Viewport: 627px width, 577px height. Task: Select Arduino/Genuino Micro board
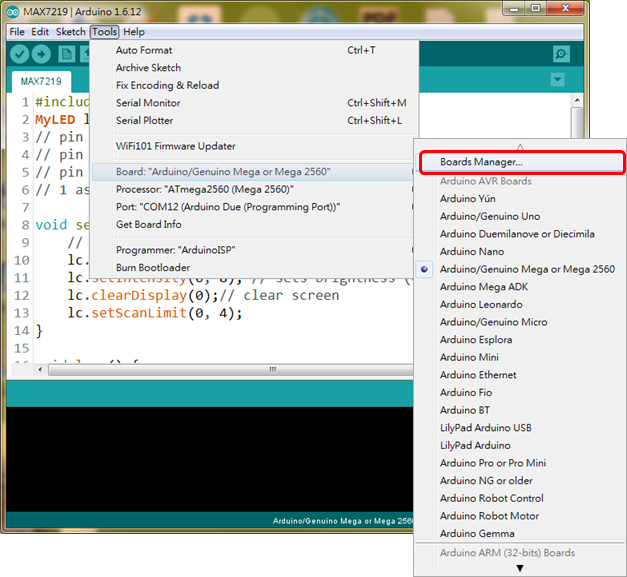pyautogui.click(x=520, y=322)
